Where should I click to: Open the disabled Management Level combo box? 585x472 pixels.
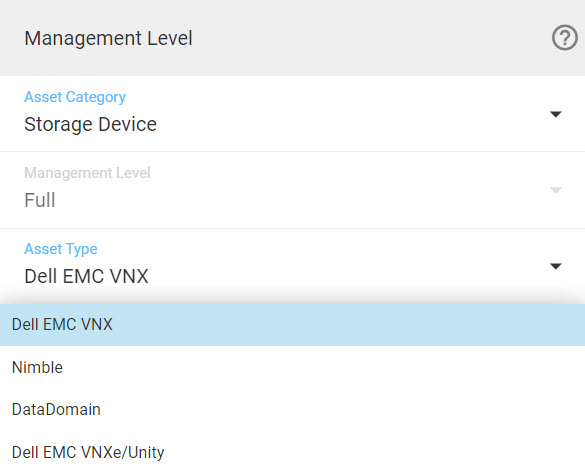(x=292, y=190)
